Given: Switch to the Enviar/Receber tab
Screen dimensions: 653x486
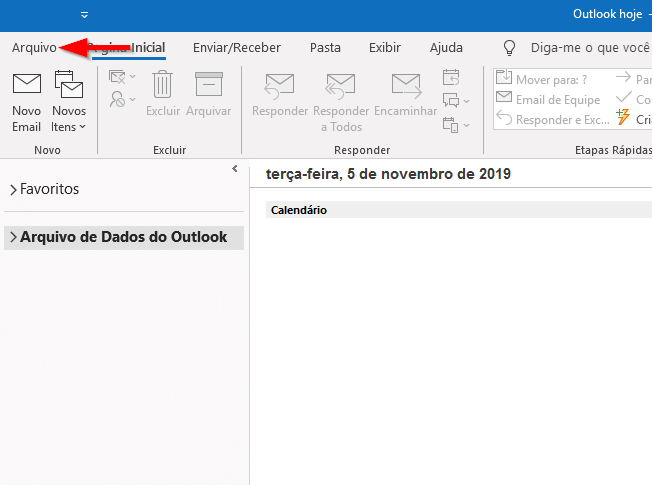Looking at the screenshot, I should tap(237, 47).
